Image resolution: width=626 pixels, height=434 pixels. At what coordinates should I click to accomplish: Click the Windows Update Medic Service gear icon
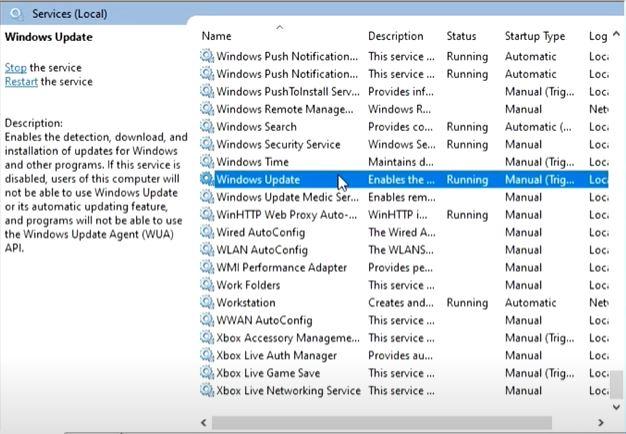(207, 197)
